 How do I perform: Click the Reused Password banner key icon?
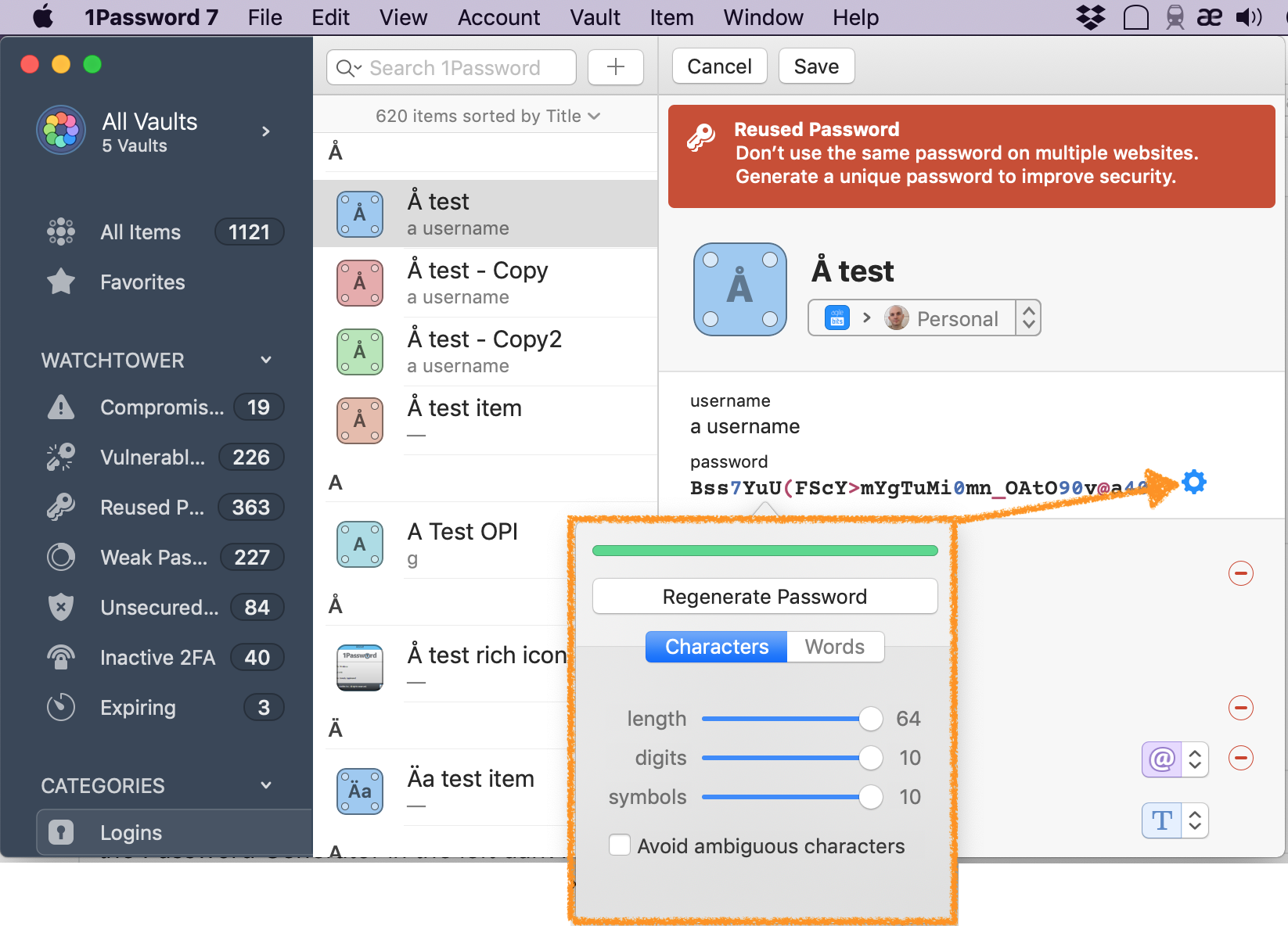[701, 136]
